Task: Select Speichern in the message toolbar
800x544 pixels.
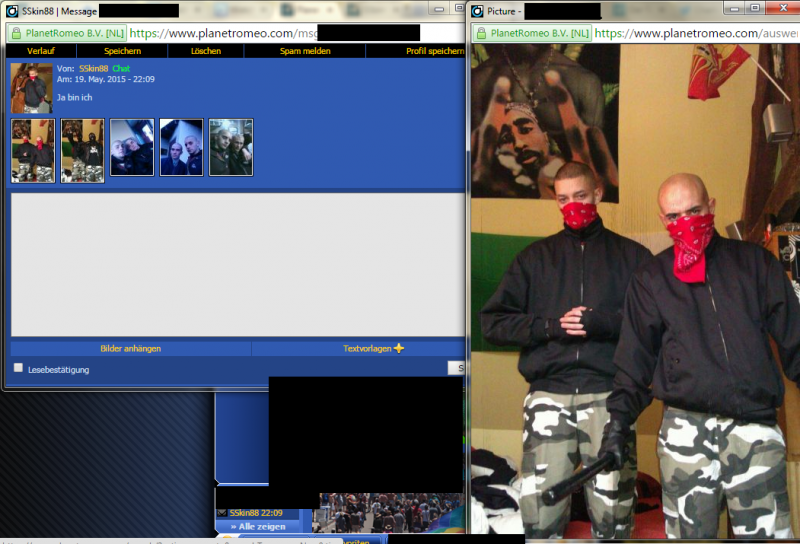Action: coord(124,51)
